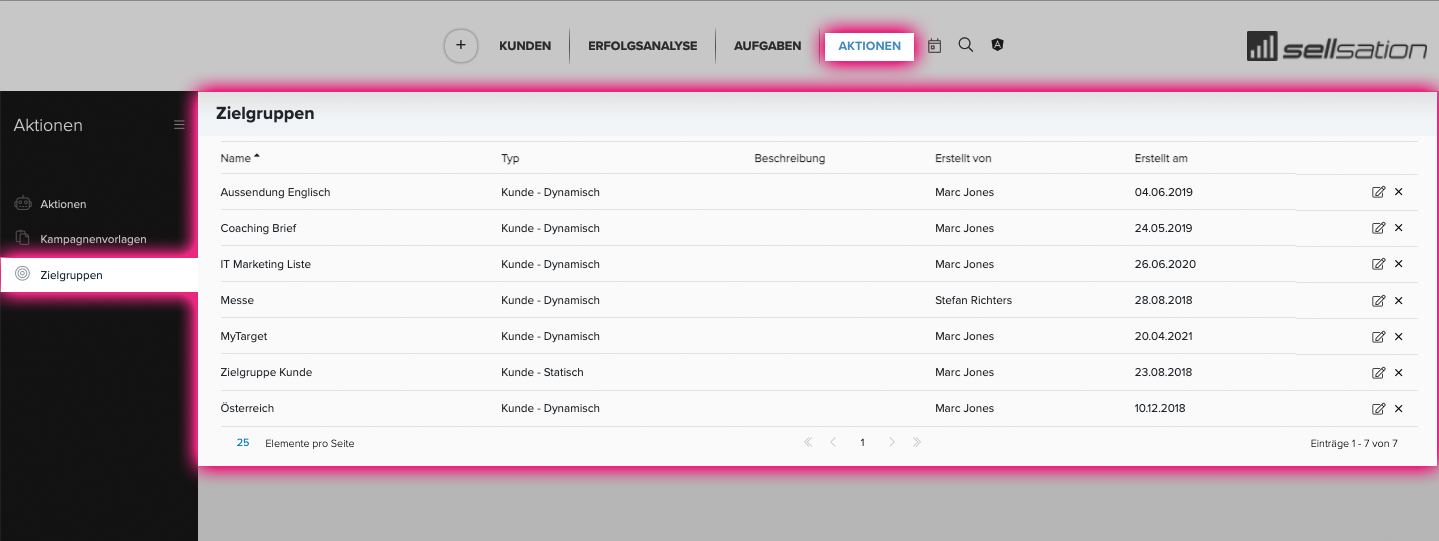The image size is (1439, 541).
Task: Click the sellsation logo
Action: (1337, 46)
